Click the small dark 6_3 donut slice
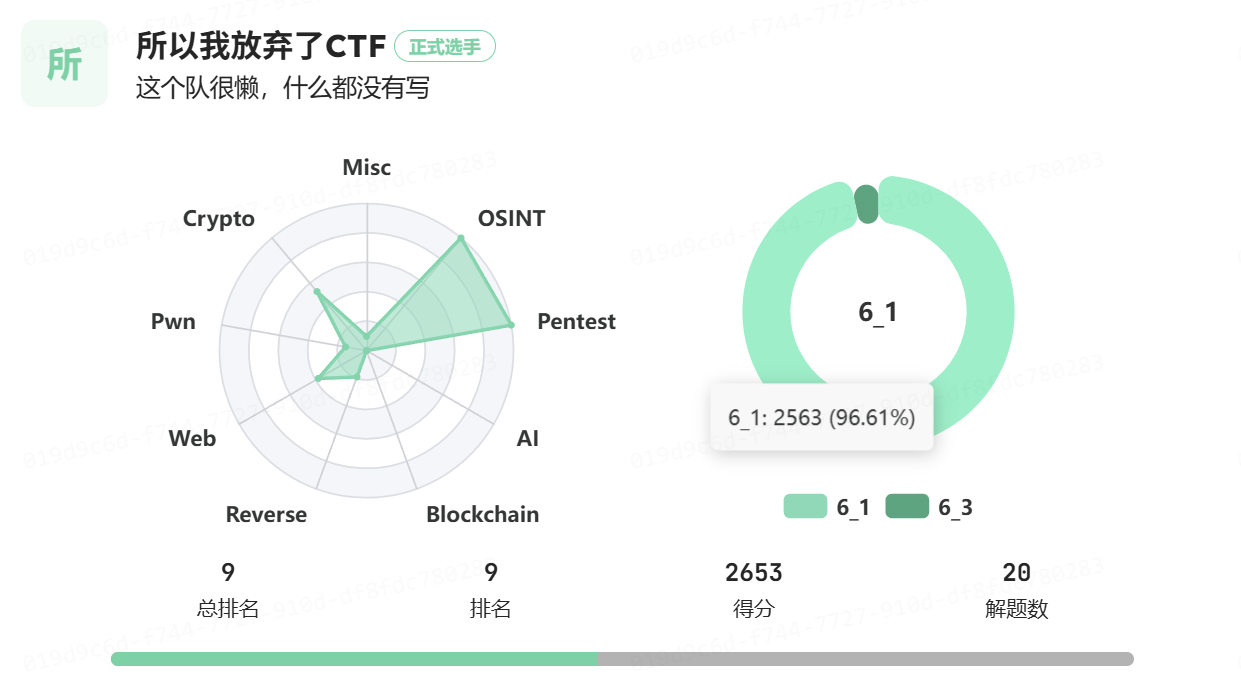 [867, 204]
